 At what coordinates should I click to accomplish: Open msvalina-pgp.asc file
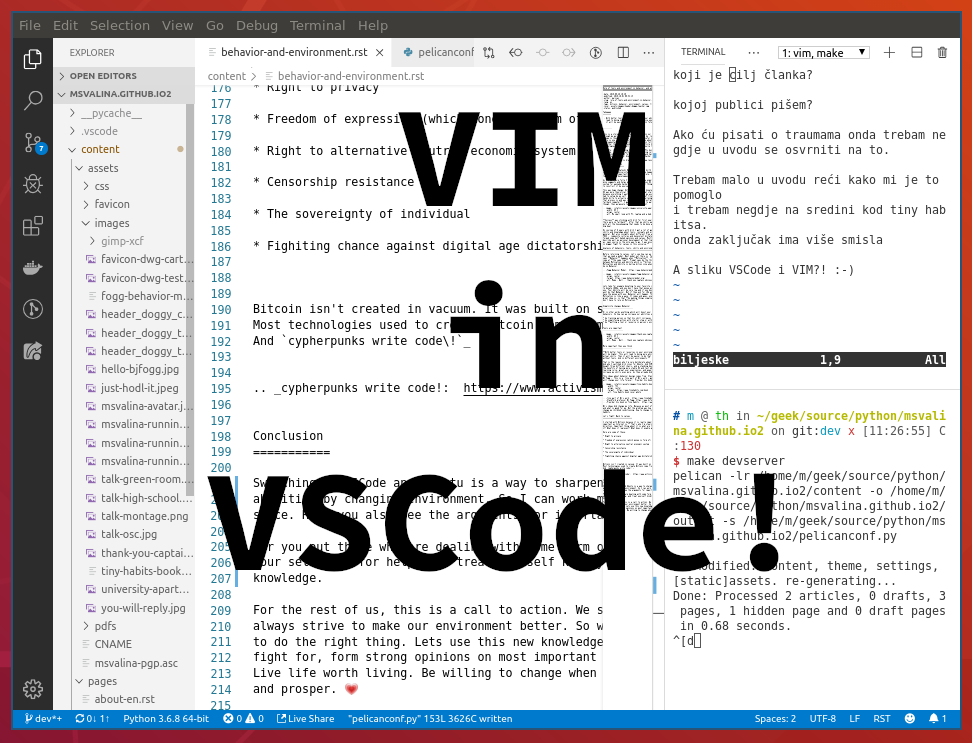click(136, 663)
